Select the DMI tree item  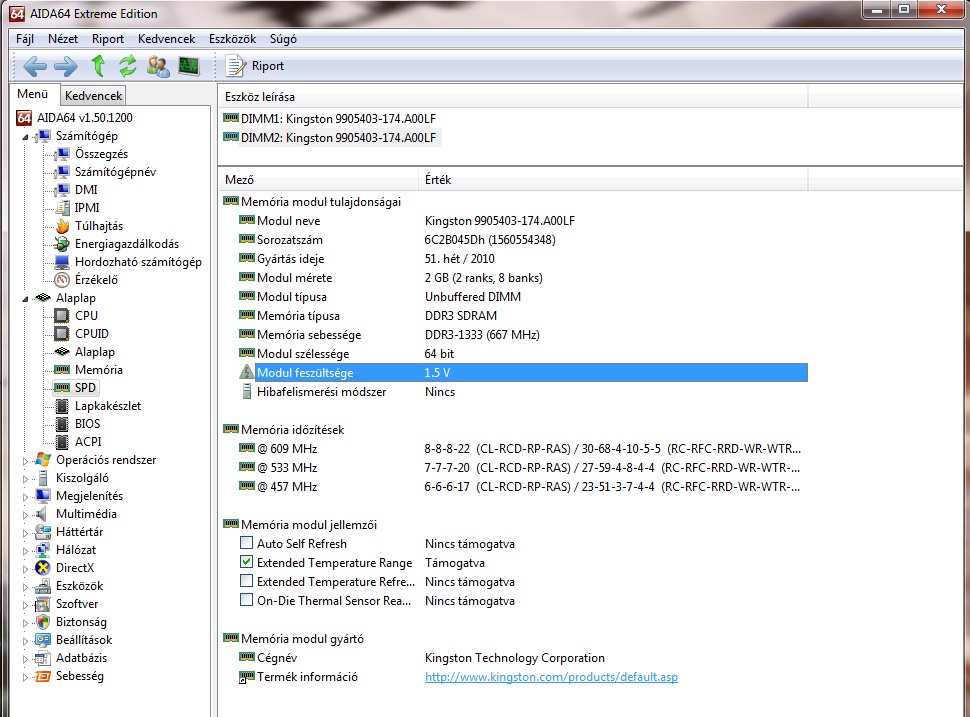86,189
